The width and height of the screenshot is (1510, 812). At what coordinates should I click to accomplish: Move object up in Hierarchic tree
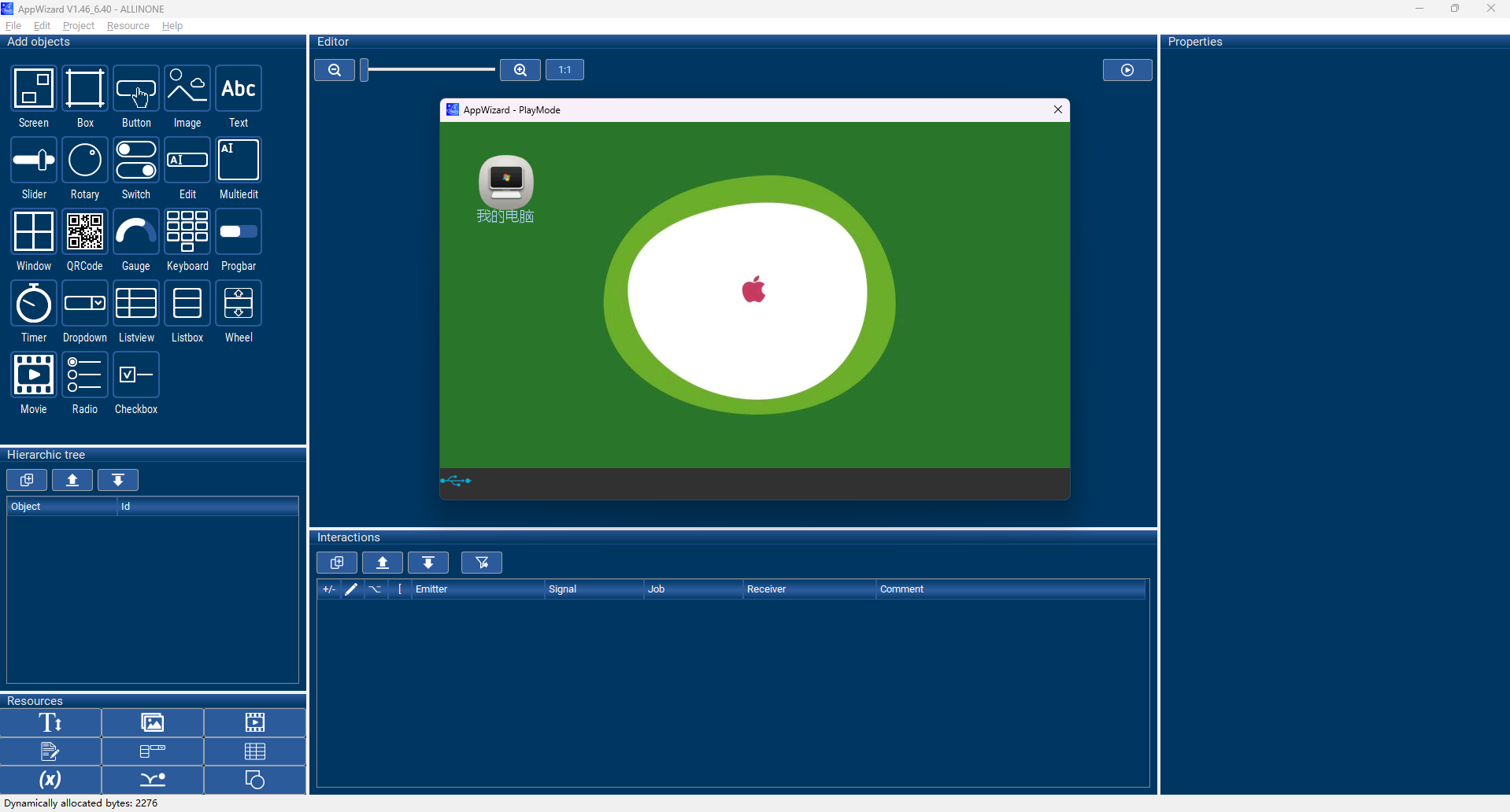coord(72,480)
